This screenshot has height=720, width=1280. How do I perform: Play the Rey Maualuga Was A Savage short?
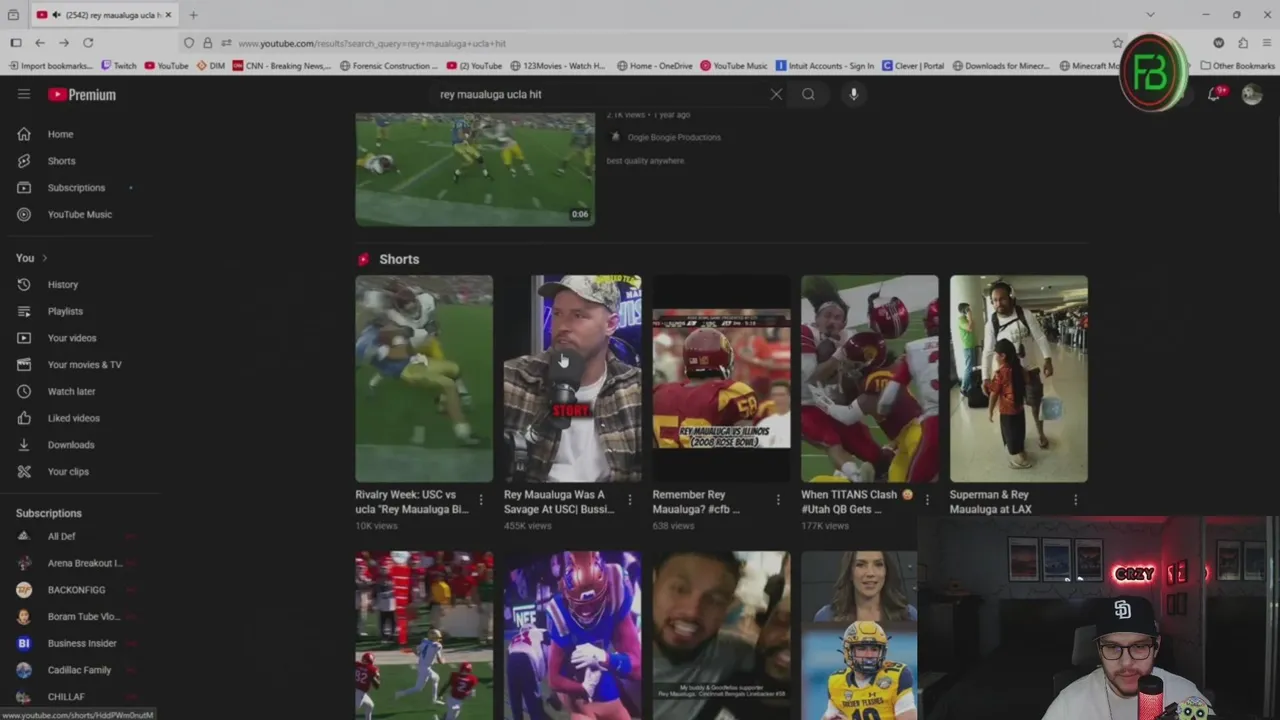(573, 379)
